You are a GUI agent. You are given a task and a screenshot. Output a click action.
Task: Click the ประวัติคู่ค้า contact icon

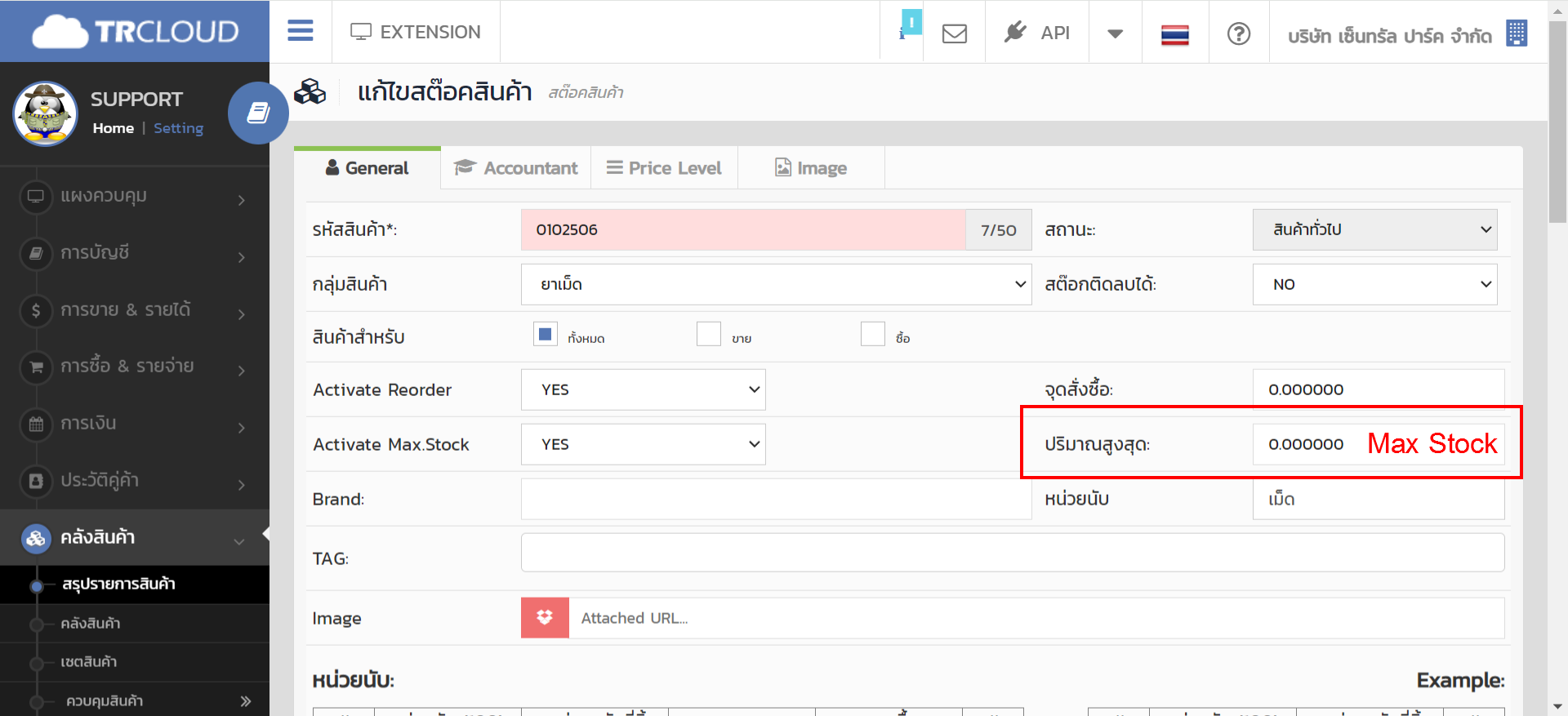coord(36,481)
